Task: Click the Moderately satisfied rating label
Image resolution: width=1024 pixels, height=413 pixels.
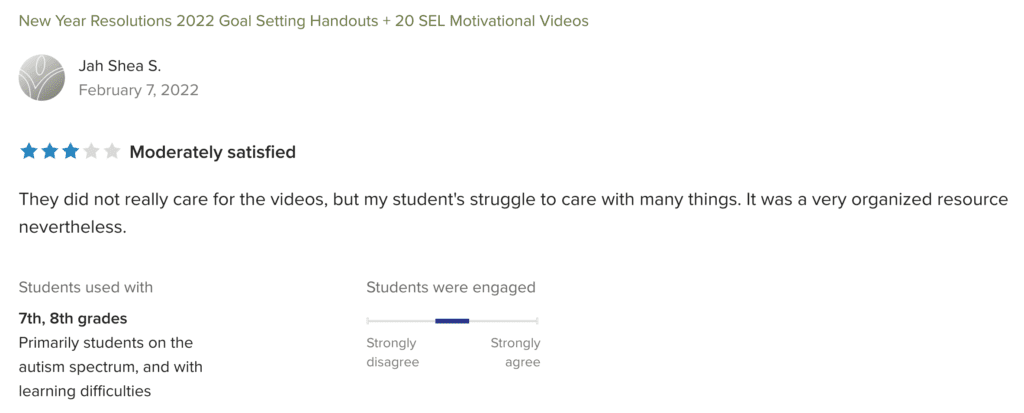Action: tap(212, 152)
